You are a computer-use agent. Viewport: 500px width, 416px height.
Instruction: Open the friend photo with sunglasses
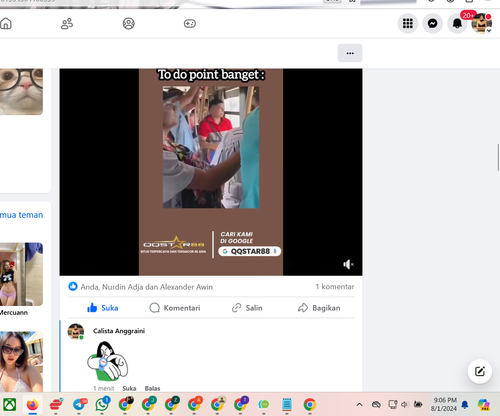coord(21,361)
